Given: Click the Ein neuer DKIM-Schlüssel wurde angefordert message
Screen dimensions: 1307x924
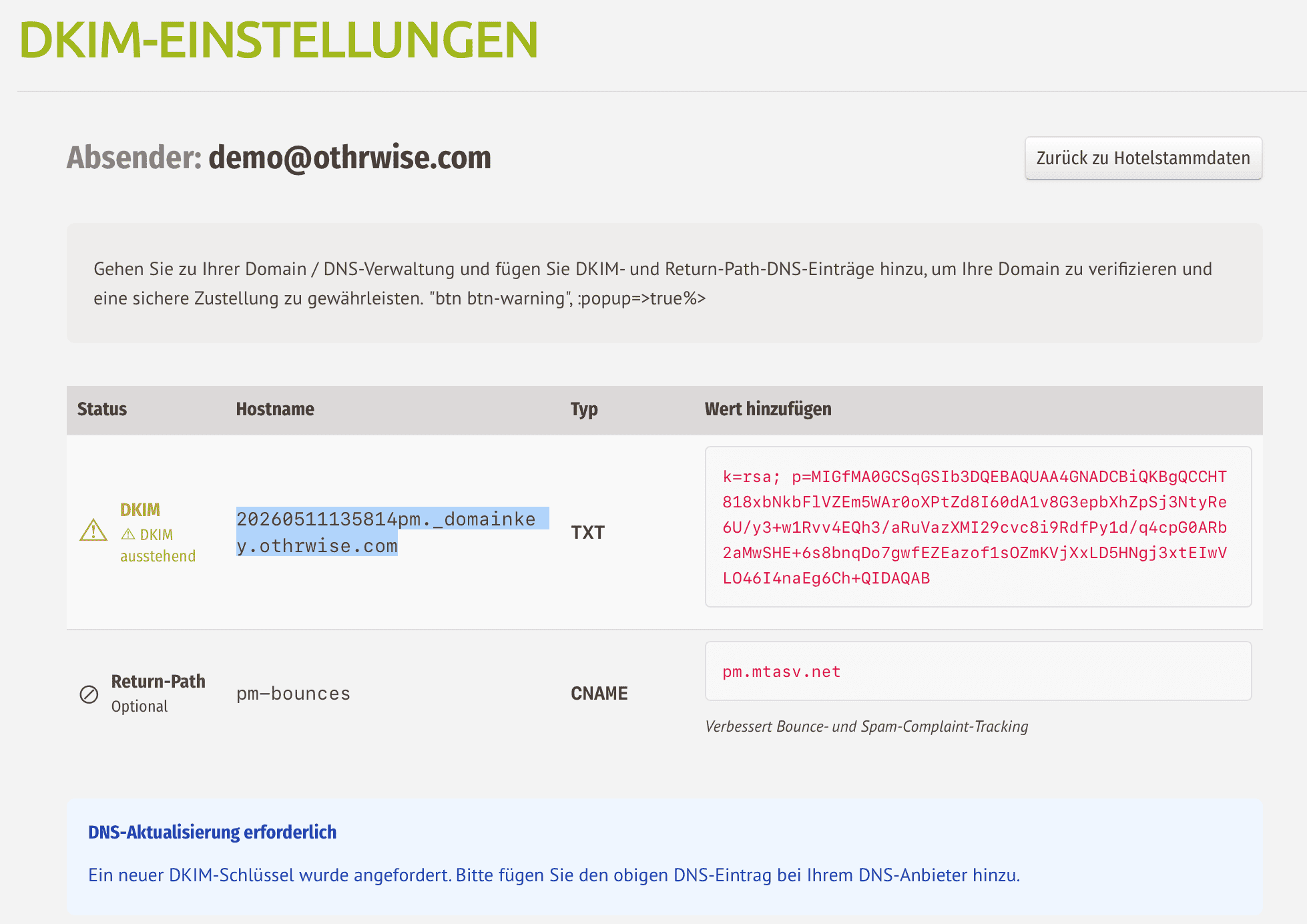Looking at the screenshot, I should 554,875.
